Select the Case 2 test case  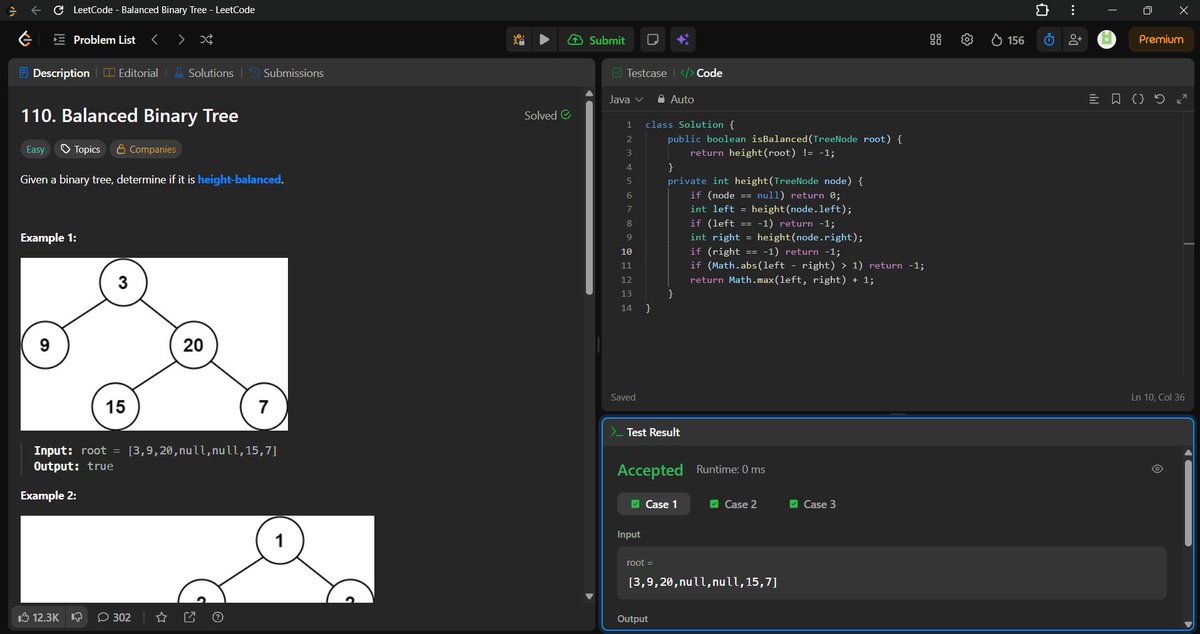click(733, 504)
